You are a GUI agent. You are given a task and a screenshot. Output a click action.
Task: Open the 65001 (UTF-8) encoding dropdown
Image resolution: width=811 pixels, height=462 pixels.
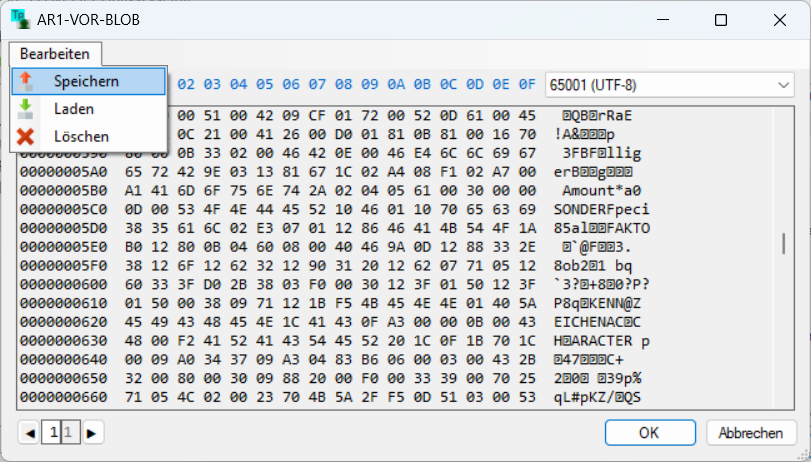click(x=671, y=85)
